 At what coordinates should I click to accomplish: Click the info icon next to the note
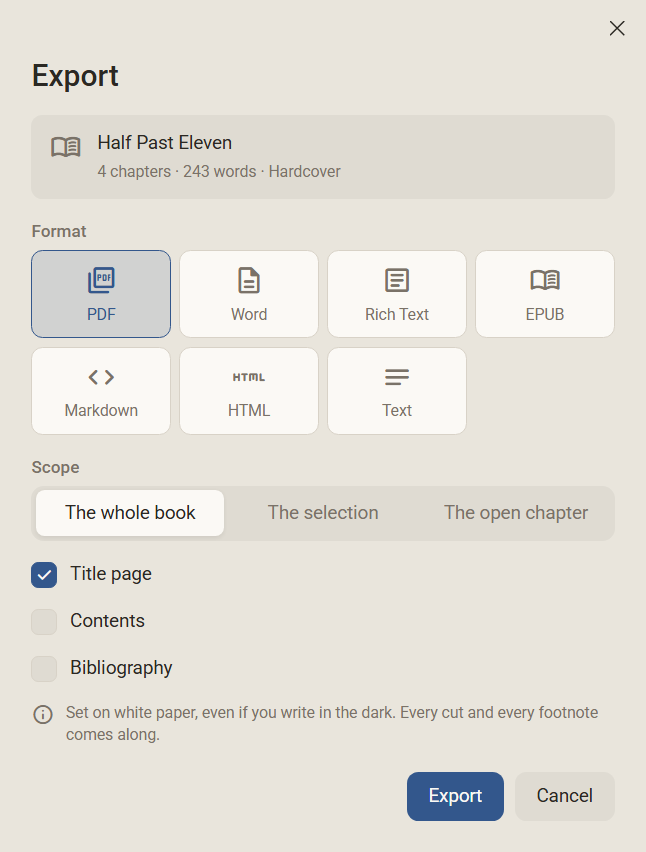(43, 714)
